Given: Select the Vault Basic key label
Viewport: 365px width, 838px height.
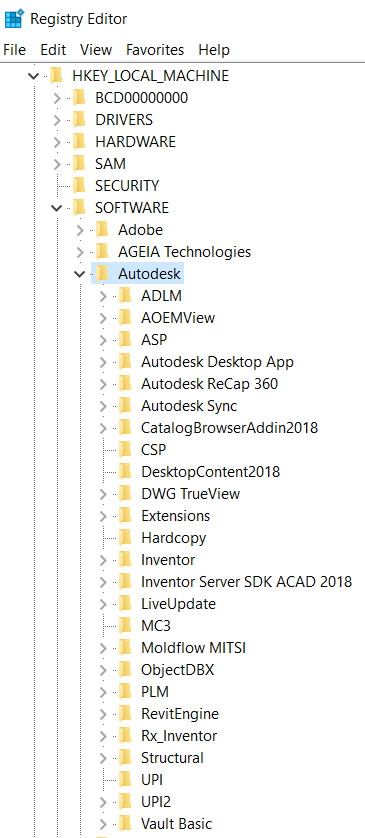Looking at the screenshot, I should coord(176,824).
